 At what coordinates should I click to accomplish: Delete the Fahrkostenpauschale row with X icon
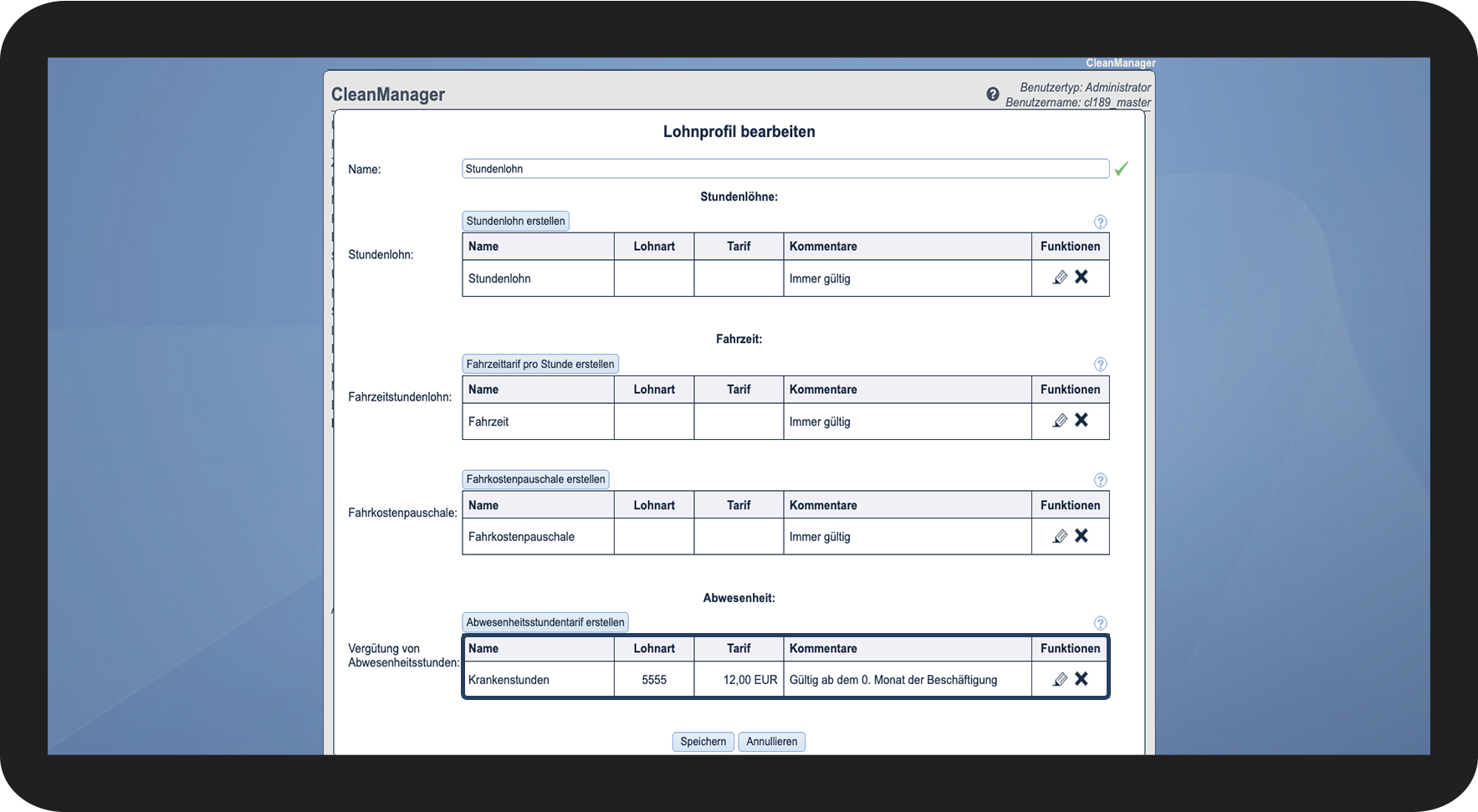pos(1082,535)
